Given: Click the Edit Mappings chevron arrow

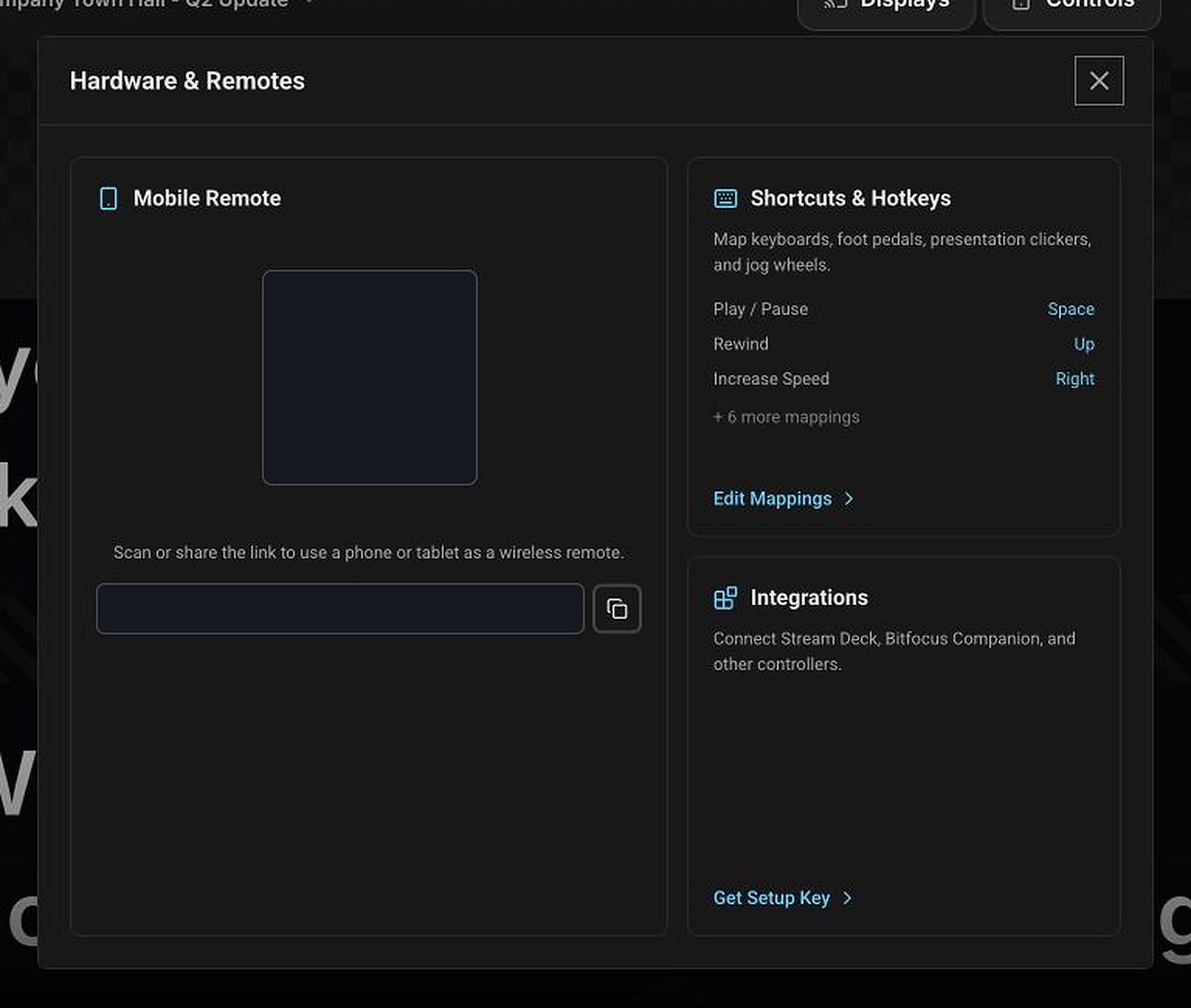Looking at the screenshot, I should [x=848, y=499].
